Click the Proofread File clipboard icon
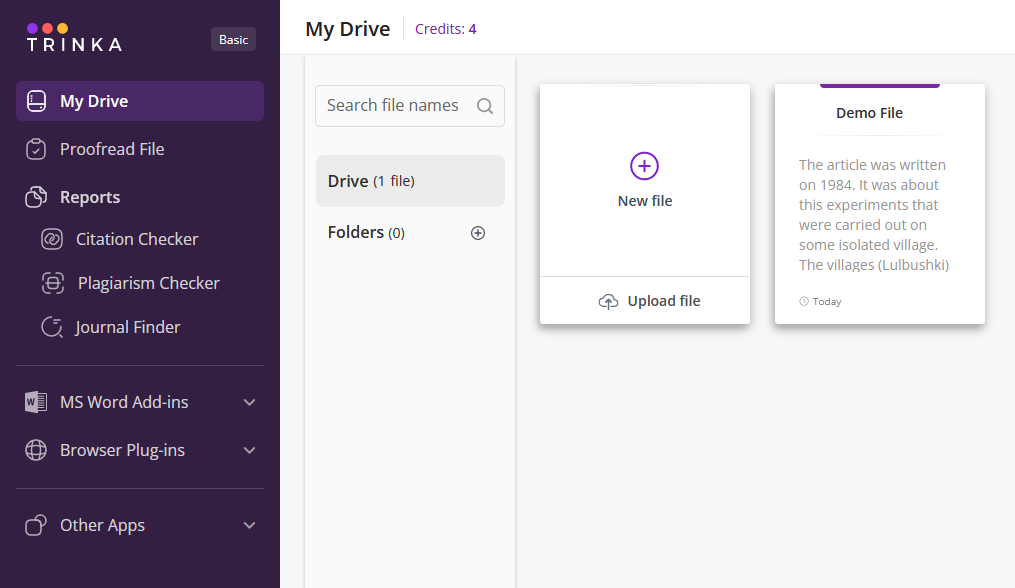 (x=36, y=149)
